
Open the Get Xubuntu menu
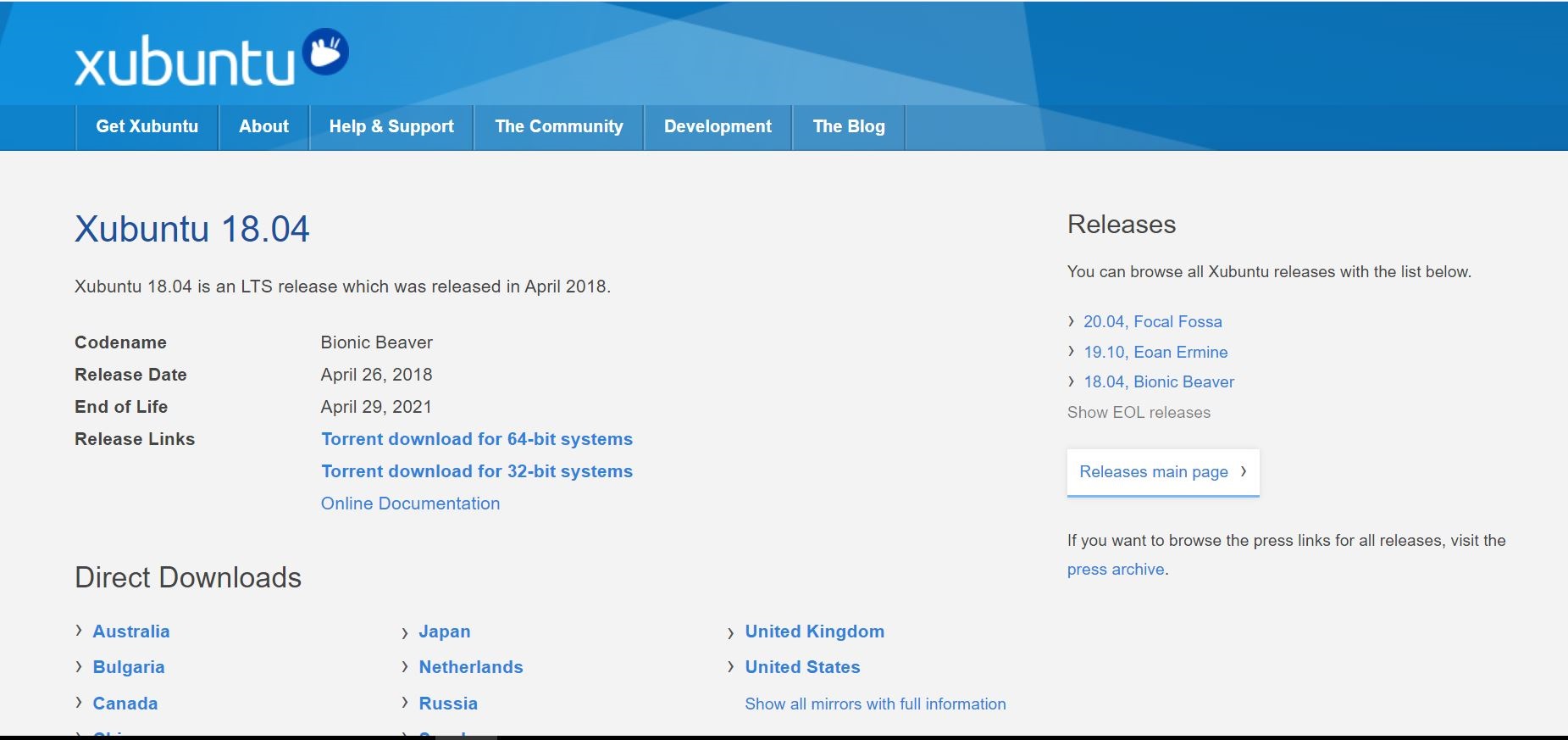(147, 127)
